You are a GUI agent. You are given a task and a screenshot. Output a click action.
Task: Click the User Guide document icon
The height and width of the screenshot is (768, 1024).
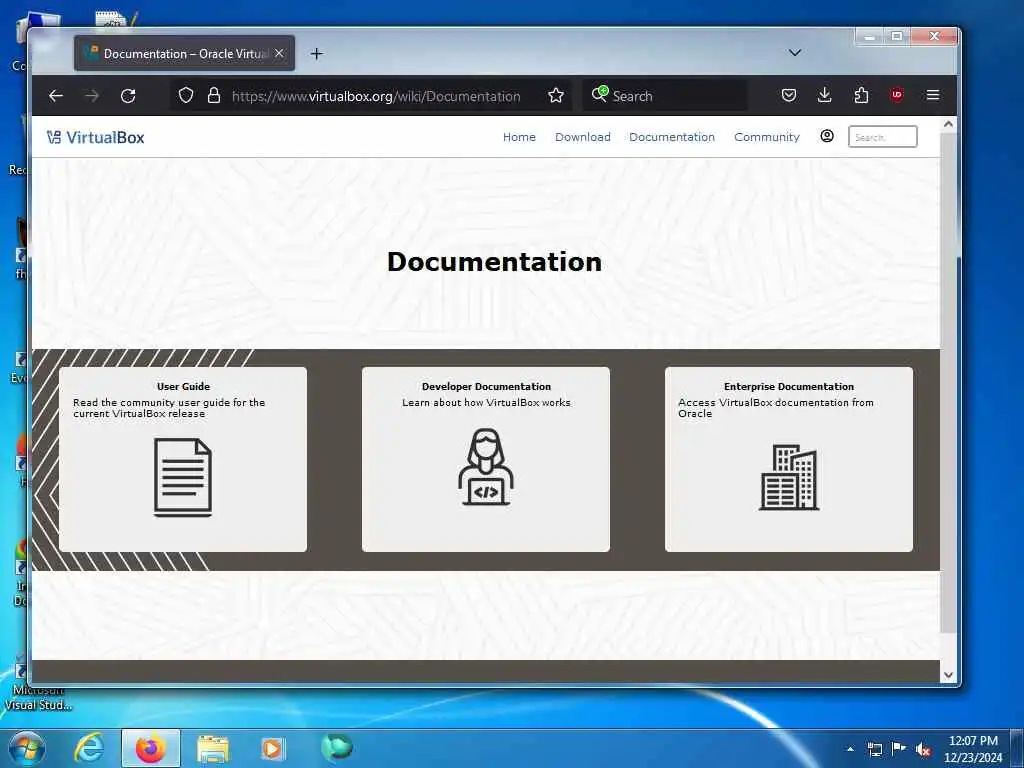tap(183, 477)
